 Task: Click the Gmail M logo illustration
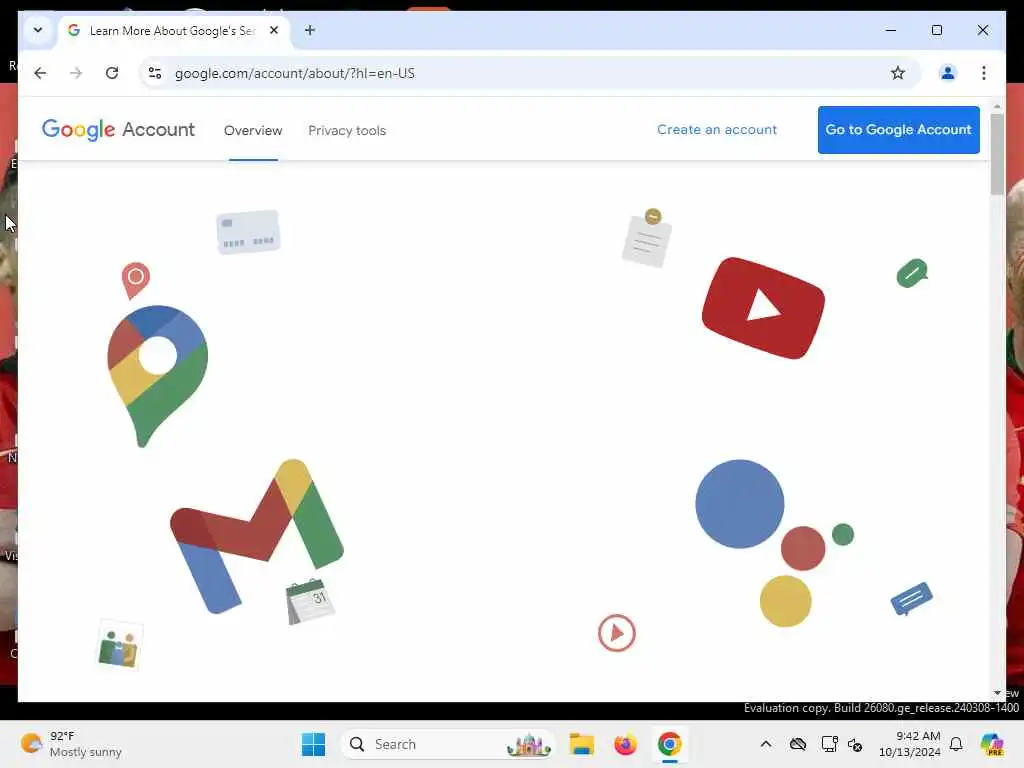(x=257, y=536)
